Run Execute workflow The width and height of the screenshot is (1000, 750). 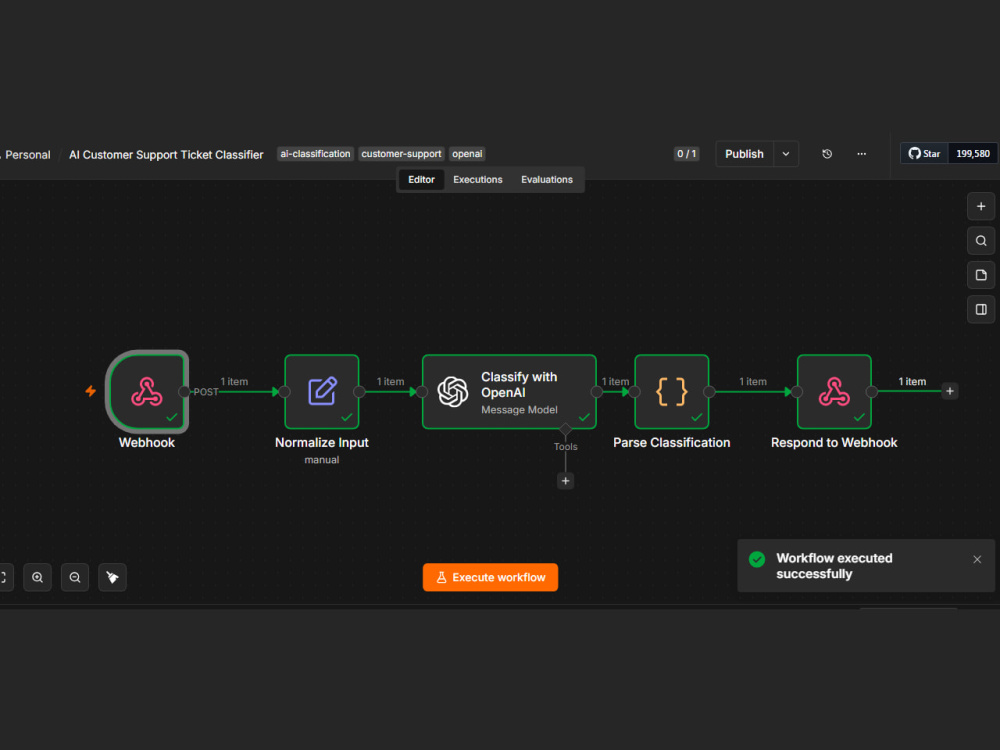(x=490, y=577)
